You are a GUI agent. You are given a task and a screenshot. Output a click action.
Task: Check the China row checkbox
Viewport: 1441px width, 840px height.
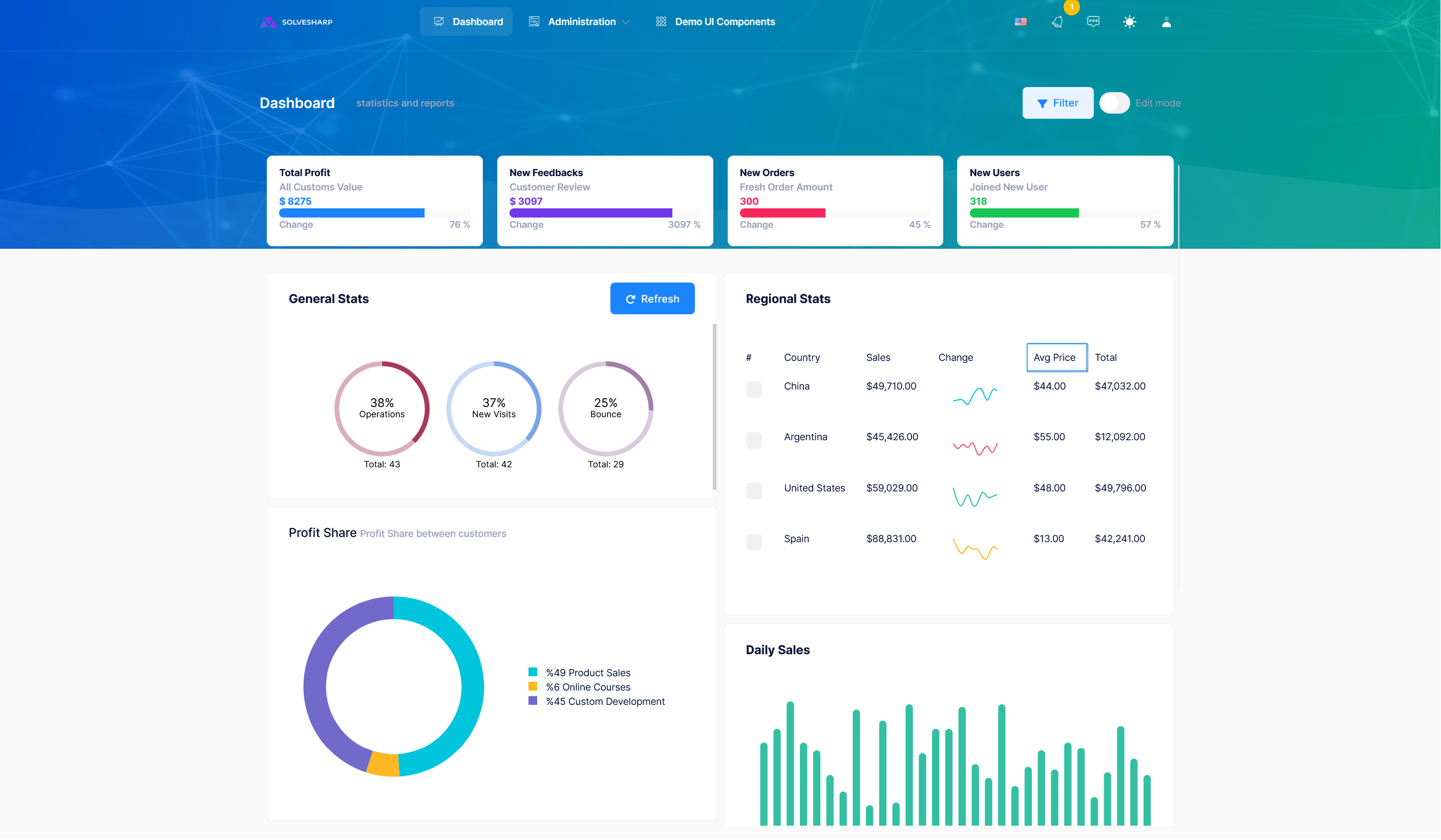pyautogui.click(x=754, y=389)
